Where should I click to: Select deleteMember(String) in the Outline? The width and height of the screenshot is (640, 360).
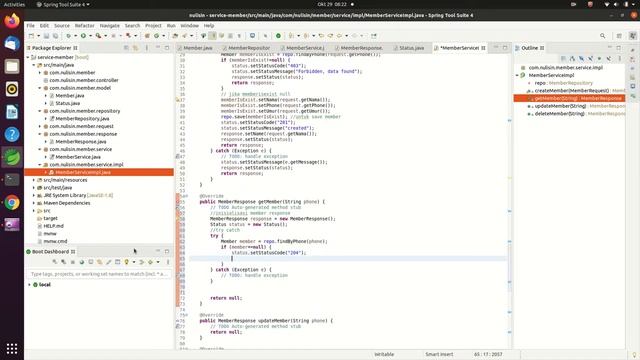click(x=560, y=114)
